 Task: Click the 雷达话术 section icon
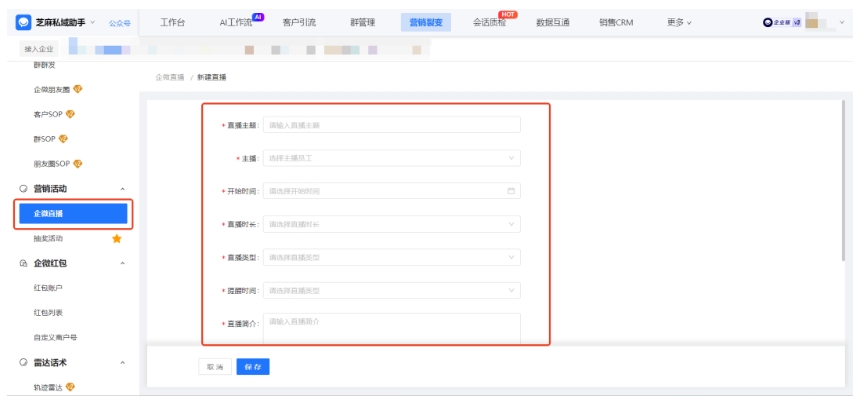coord(23,362)
